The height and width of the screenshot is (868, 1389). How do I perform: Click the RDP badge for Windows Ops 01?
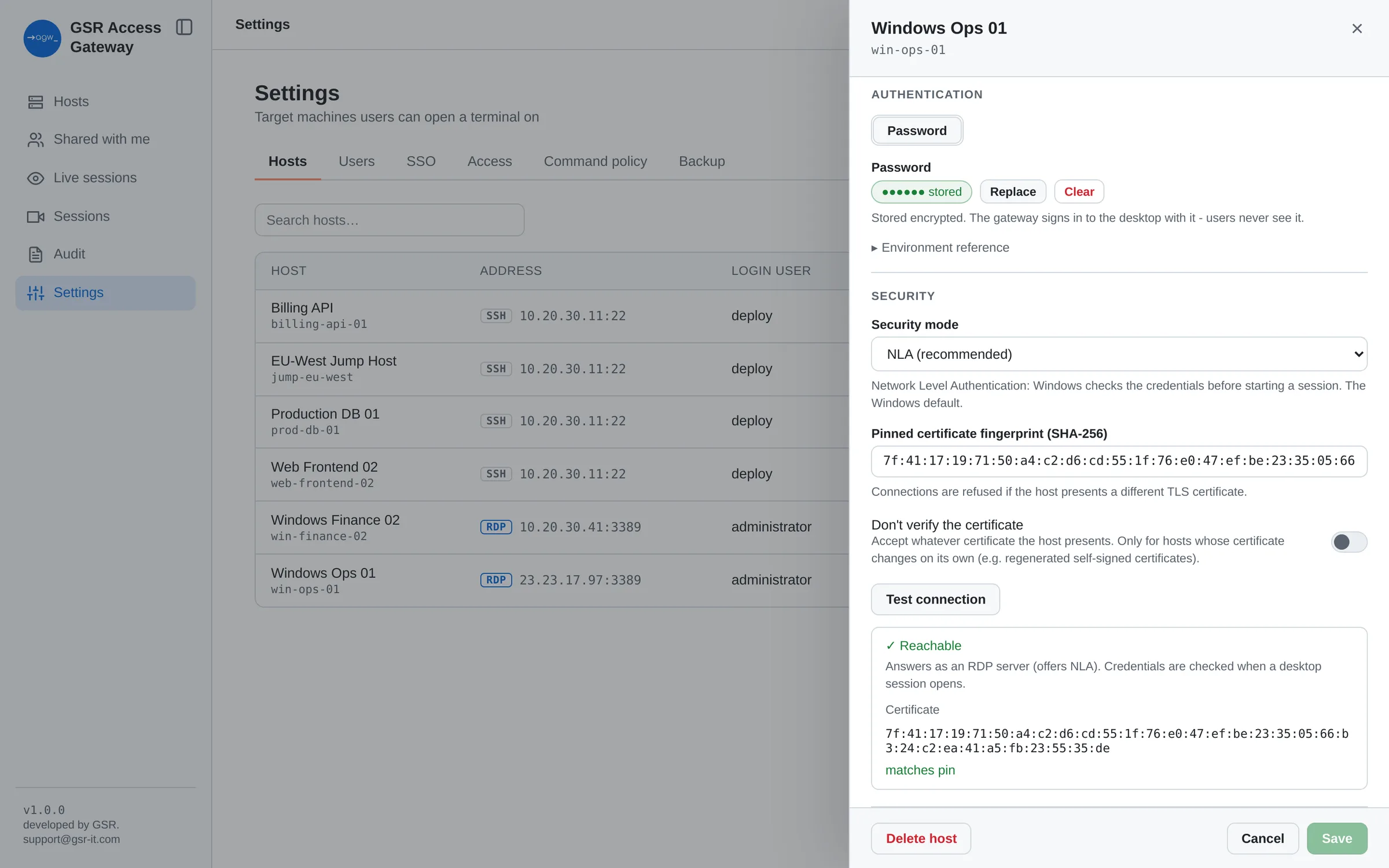496,580
